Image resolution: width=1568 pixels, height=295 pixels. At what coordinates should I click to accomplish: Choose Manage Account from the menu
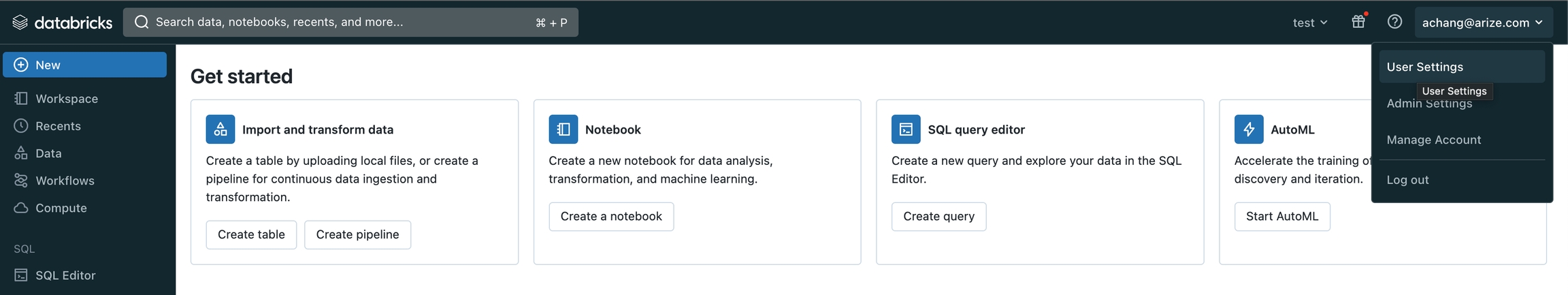(1434, 140)
